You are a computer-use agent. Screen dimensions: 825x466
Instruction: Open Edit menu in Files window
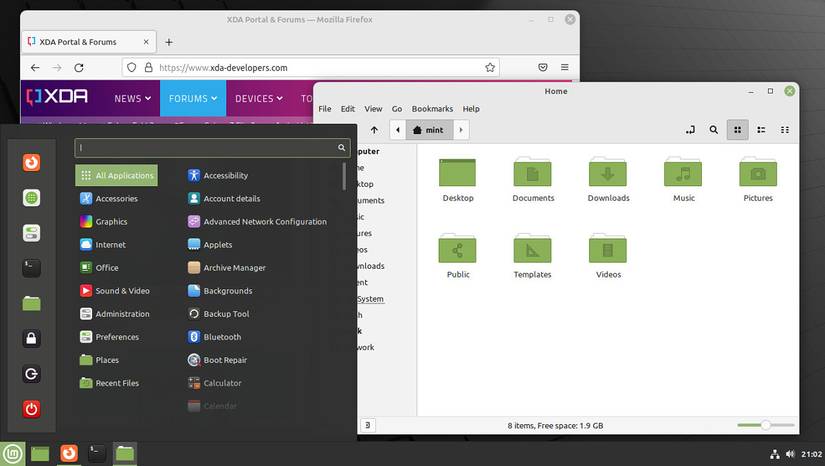point(348,109)
